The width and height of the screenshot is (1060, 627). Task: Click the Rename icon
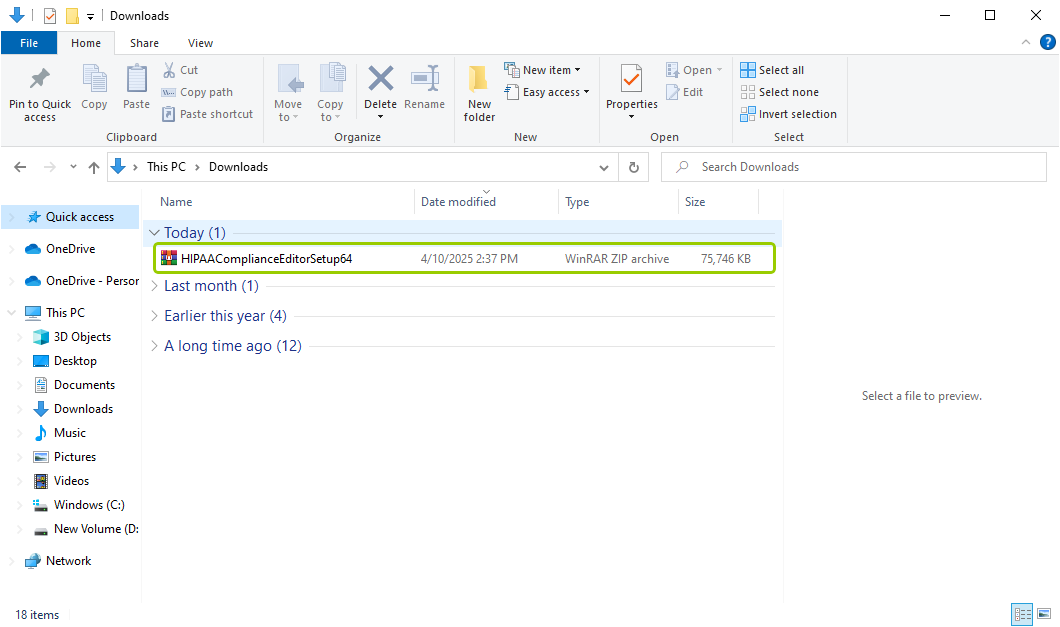click(425, 78)
